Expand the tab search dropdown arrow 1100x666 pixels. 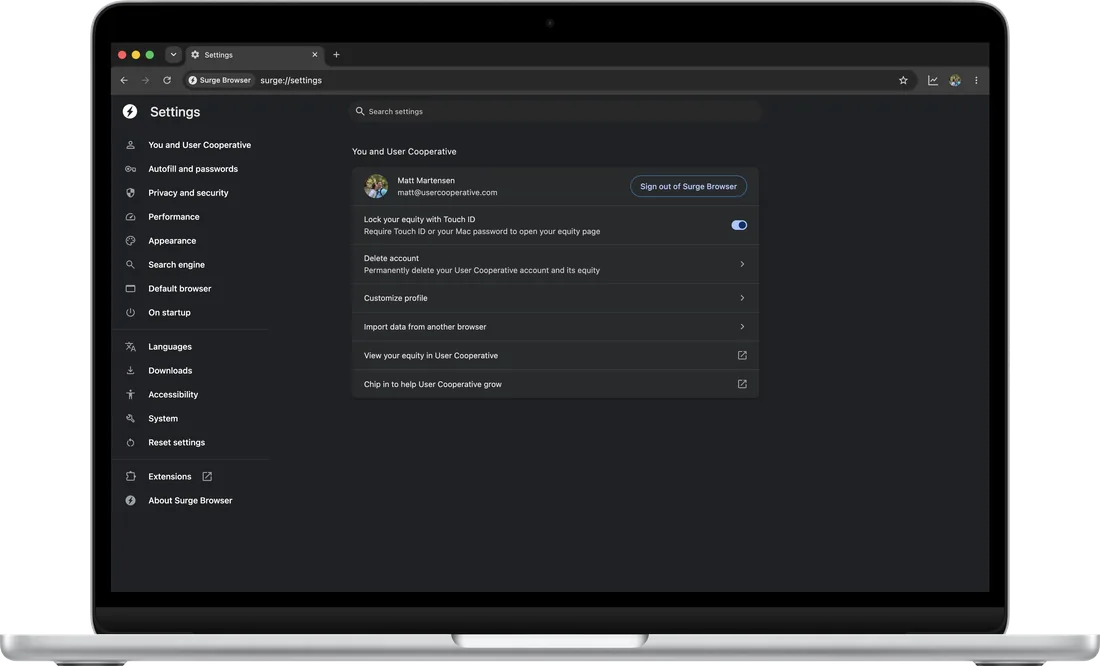(x=173, y=55)
